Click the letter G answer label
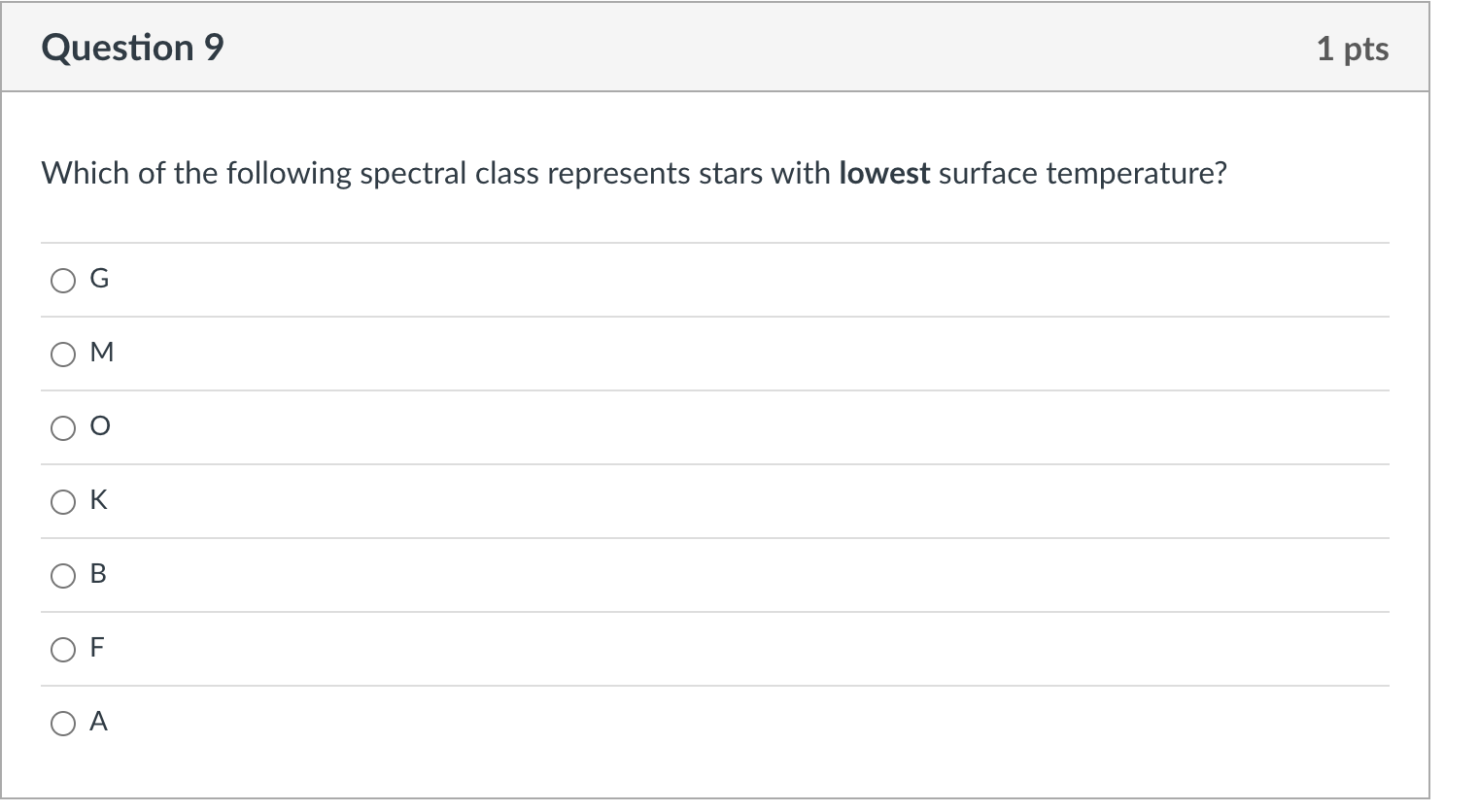Screen dimensions: 1479x812 click(x=99, y=279)
